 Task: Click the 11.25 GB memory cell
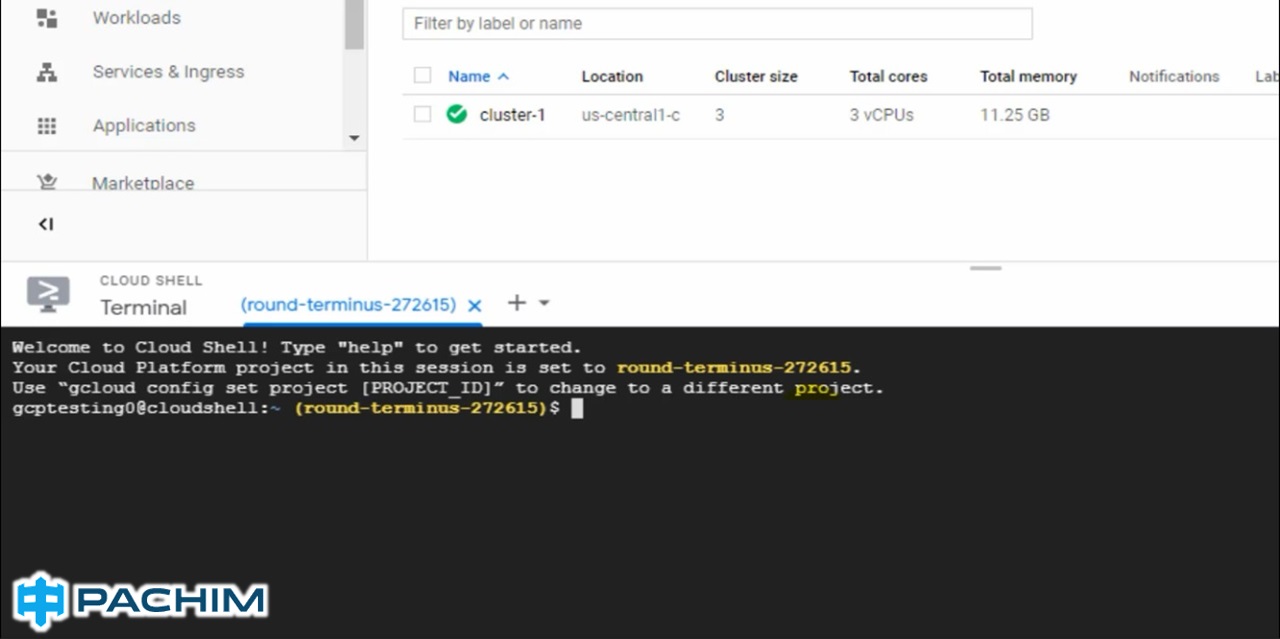pyautogui.click(x=1015, y=115)
